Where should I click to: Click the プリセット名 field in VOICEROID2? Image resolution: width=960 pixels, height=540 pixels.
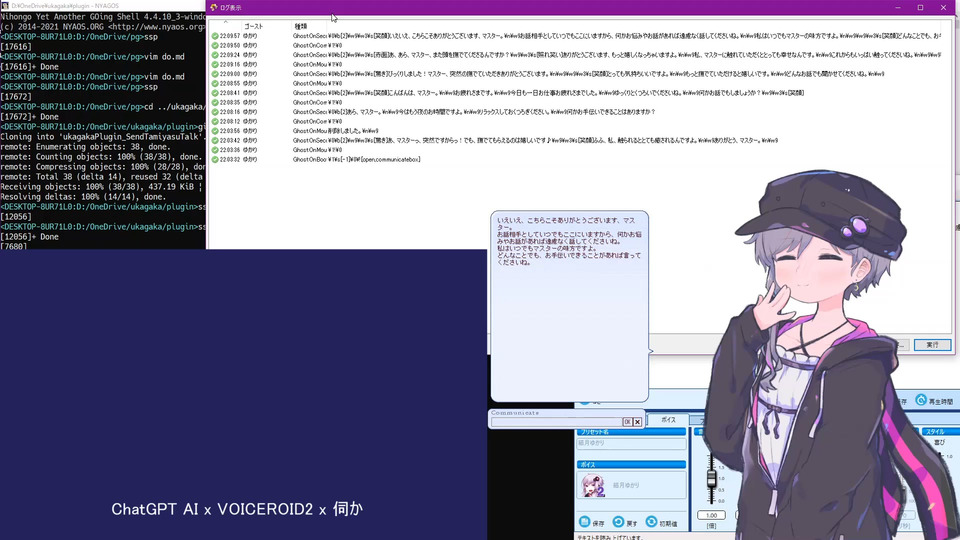point(631,443)
